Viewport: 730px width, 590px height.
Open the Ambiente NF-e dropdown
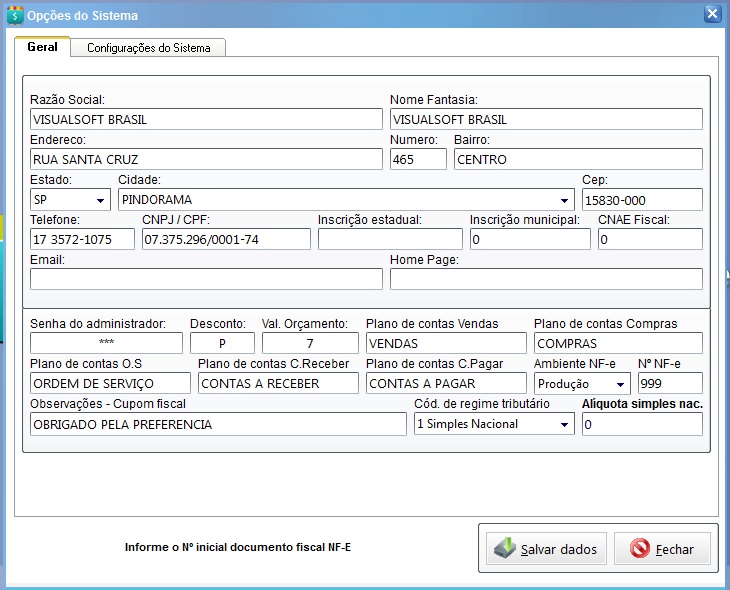[x=620, y=384]
